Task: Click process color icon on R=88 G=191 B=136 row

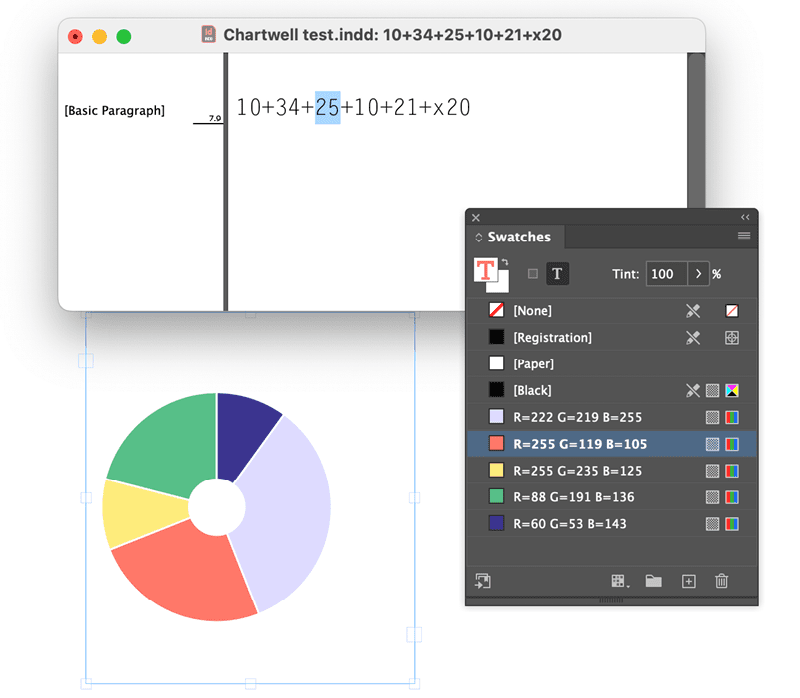Action: (712, 497)
